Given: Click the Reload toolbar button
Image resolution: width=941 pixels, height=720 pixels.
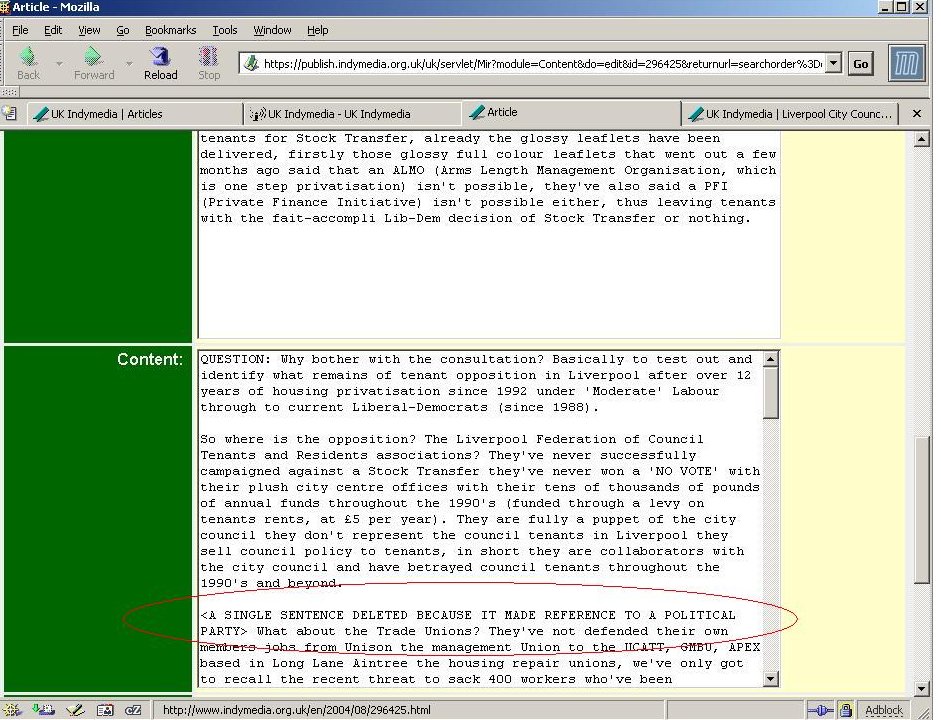Looking at the screenshot, I should click(x=160, y=63).
